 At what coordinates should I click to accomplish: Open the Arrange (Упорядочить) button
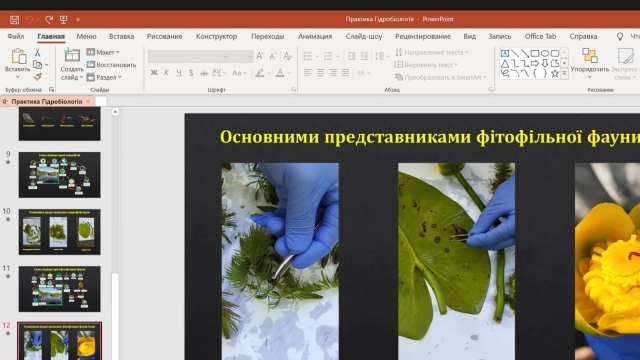coord(590,63)
